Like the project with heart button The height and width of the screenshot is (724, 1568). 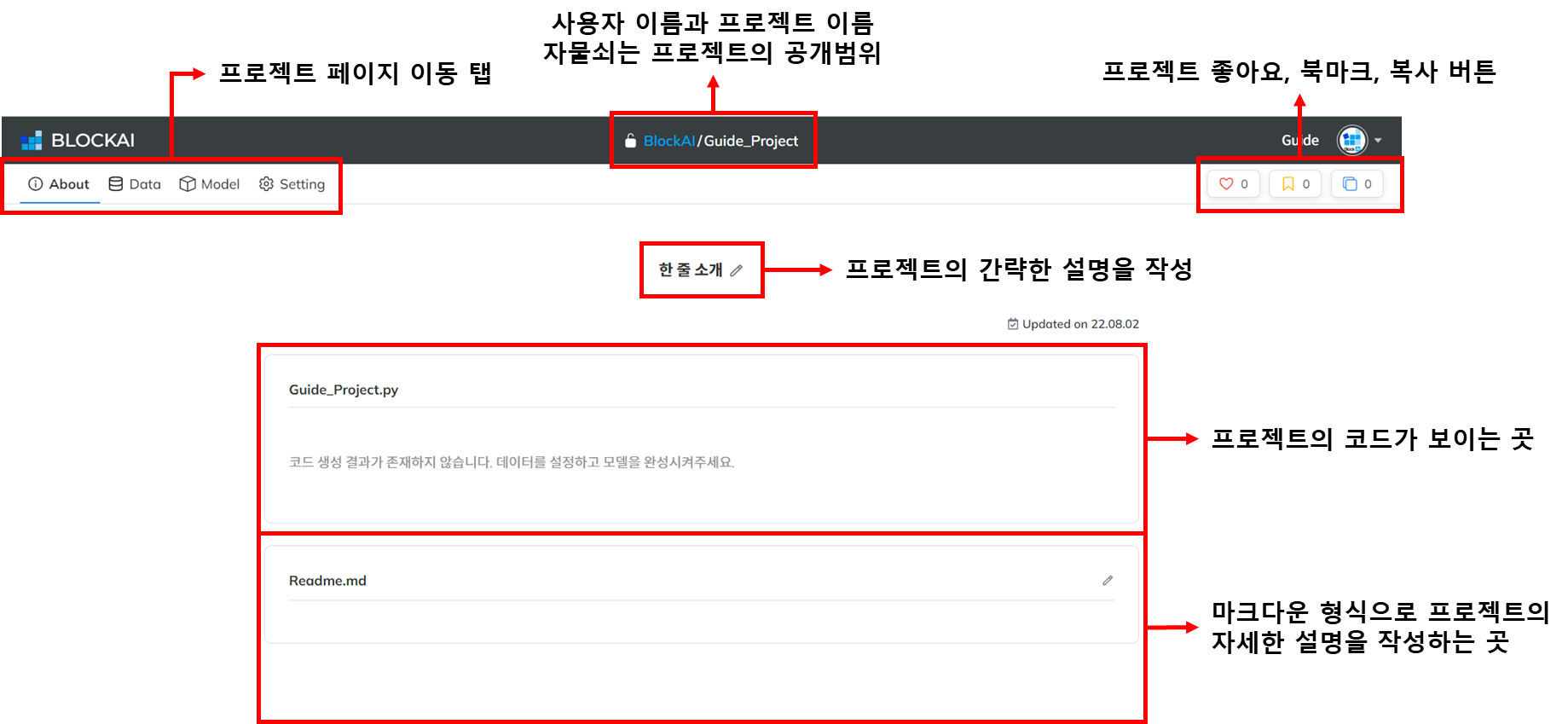click(x=1234, y=183)
